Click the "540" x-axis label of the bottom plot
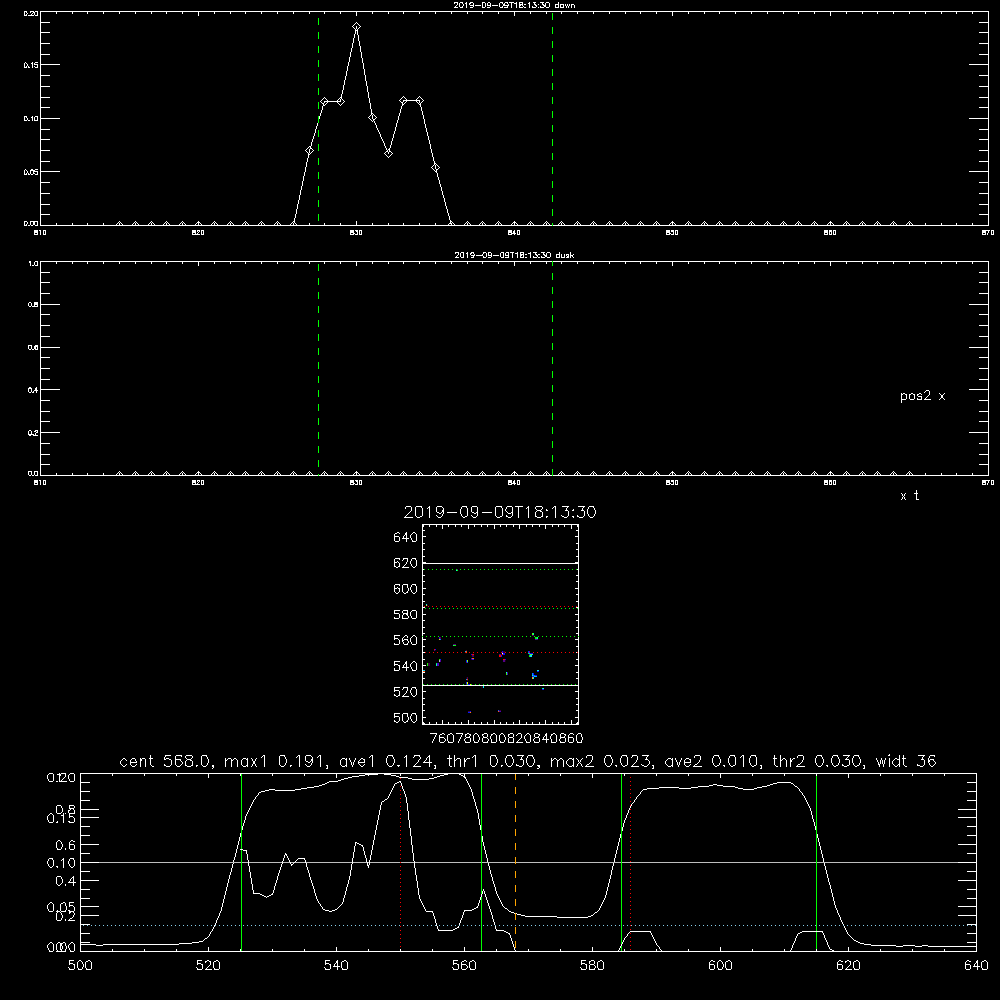1000x1000 pixels. pyautogui.click(x=336, y=966)
